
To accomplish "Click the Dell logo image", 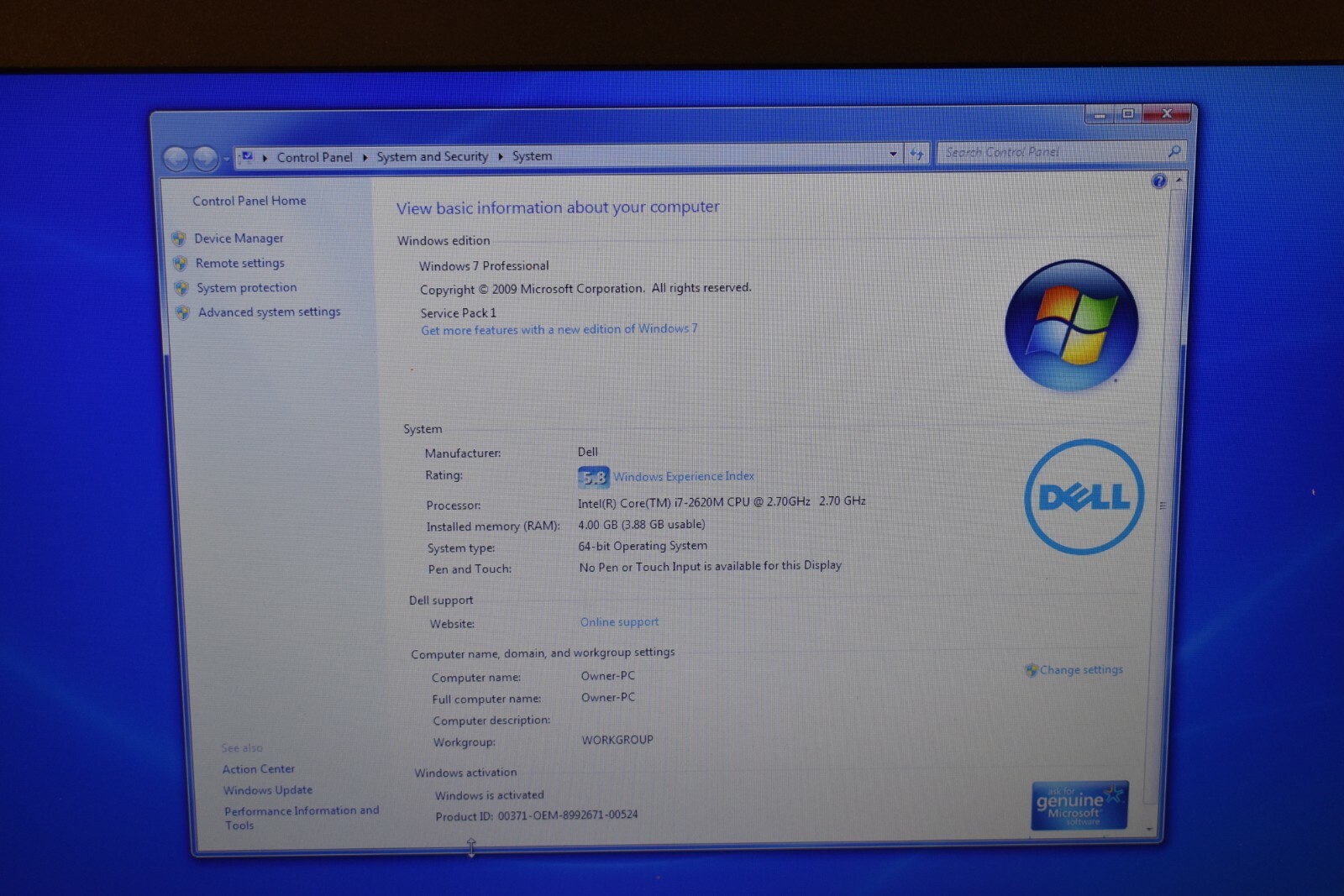I will coord(1084,496).
